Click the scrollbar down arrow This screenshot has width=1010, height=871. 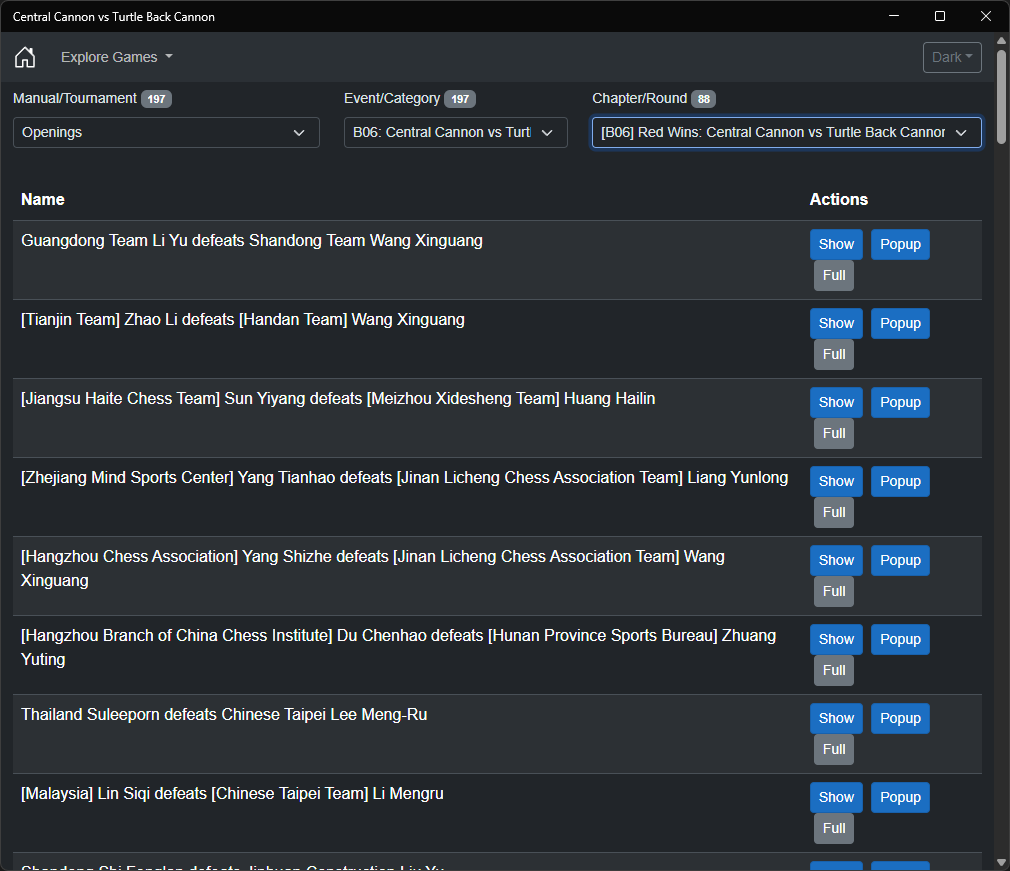pos(1001,863)
